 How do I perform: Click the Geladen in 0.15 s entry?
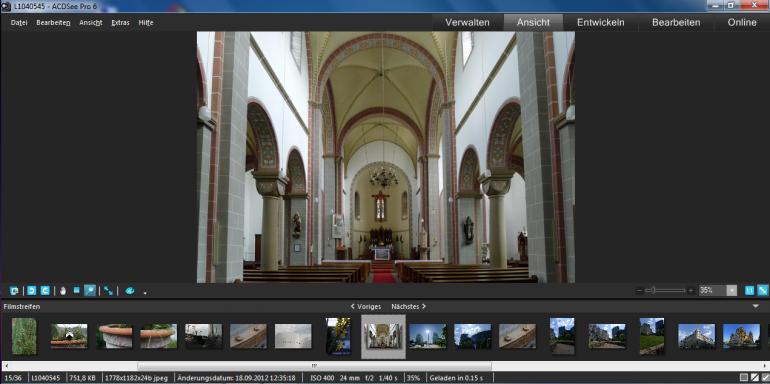pos(456,378)
